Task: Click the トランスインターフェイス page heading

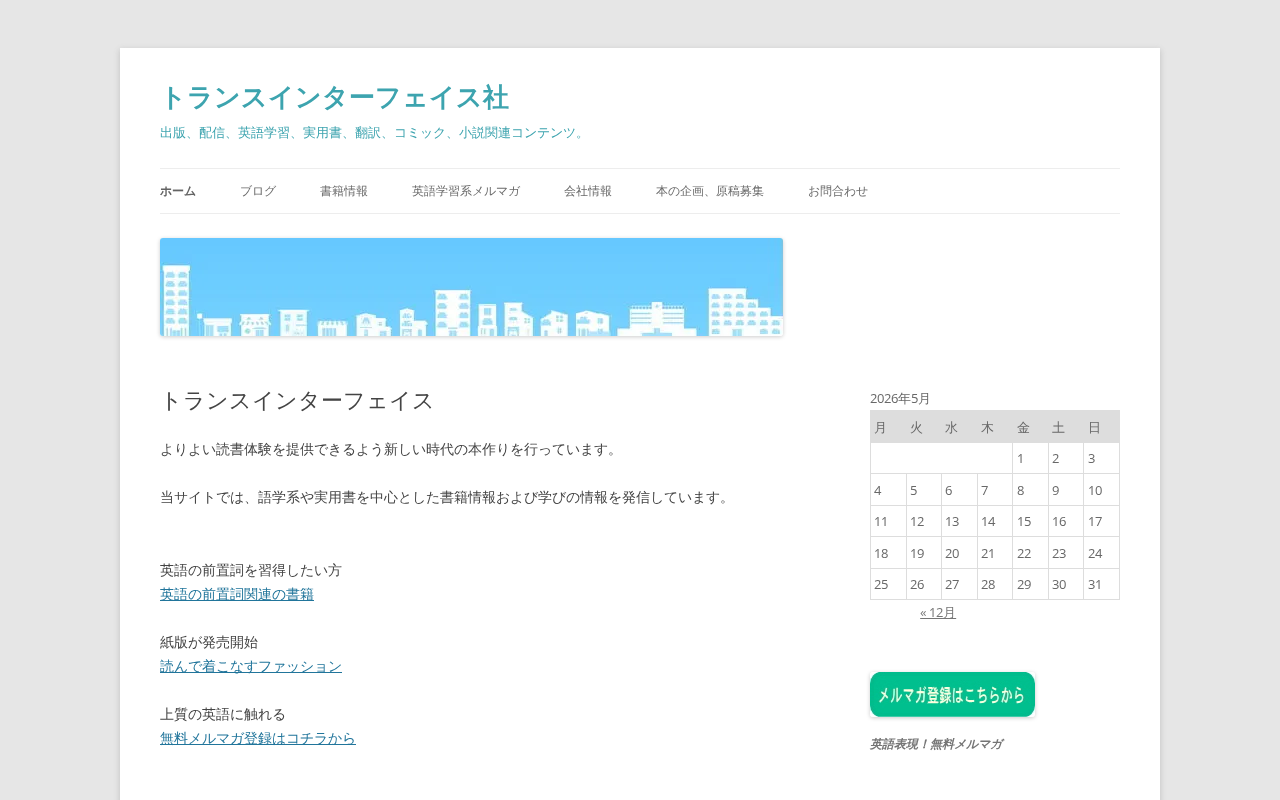Action: point(297,400)
